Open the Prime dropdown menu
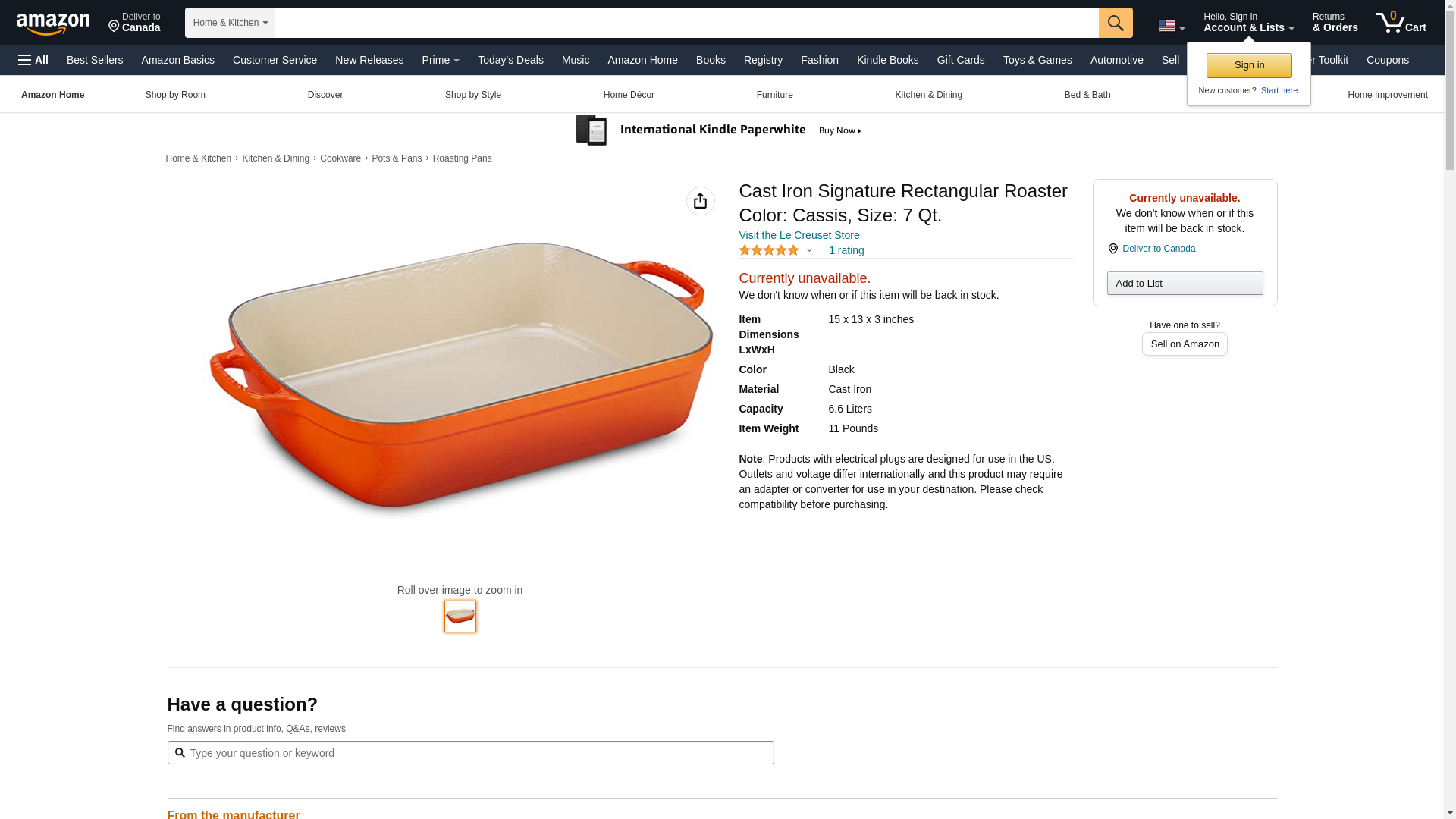Image resolution: width=1456 pixels, height=819 pixels. 441,60
